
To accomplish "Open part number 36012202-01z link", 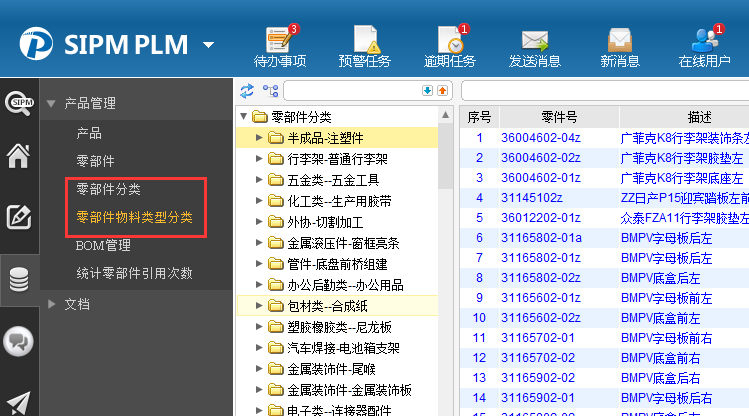I will point(541,218).
